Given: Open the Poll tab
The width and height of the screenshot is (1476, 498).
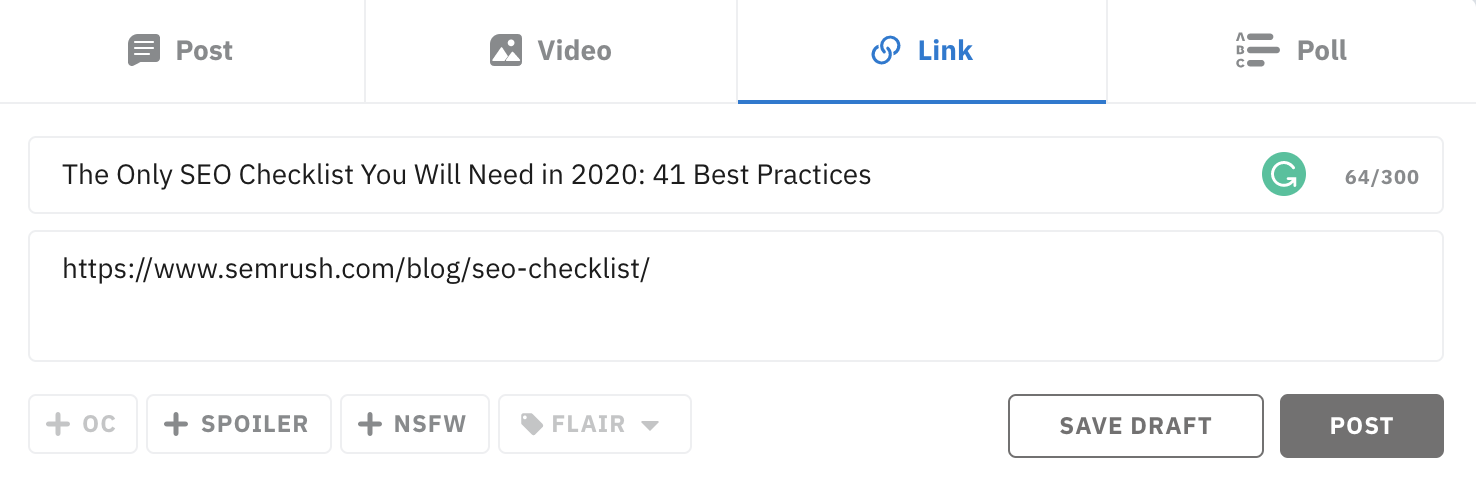Looking at the screenshot, I should (x=1291, y=51).
